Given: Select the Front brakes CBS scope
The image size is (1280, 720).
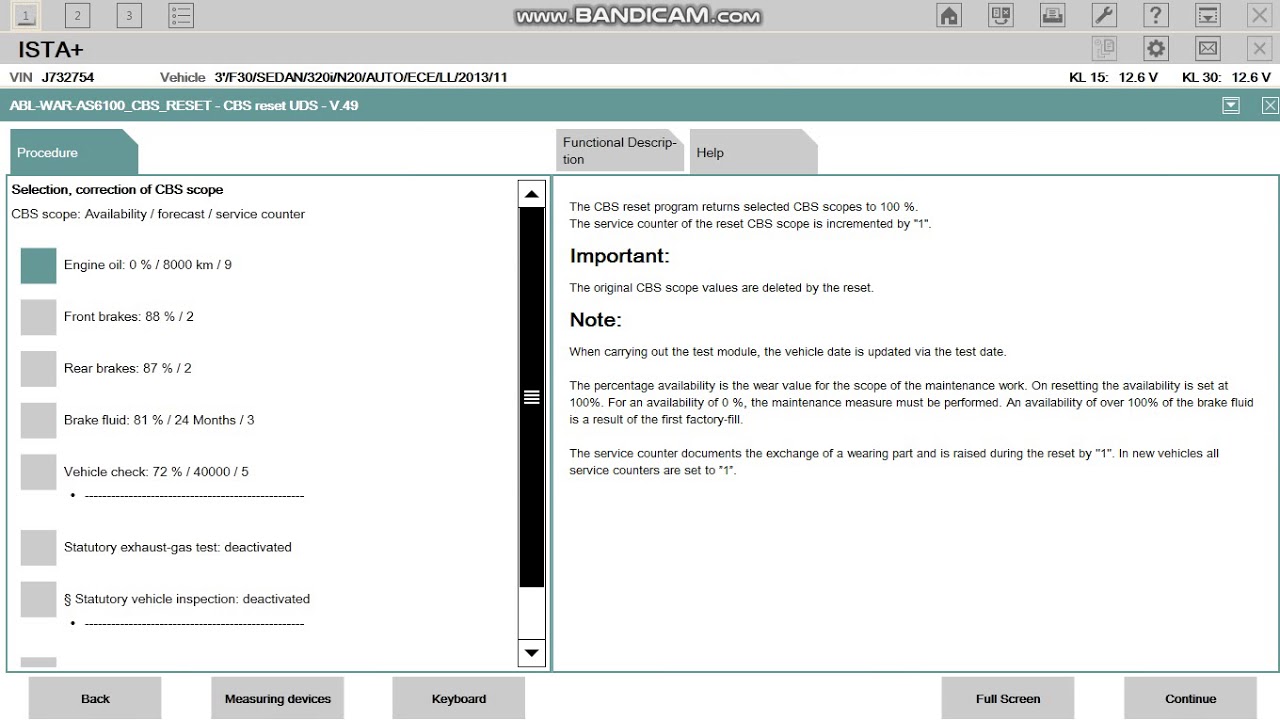Looking at the screenshot, I should pyautogui.click(x=39, y=317).
